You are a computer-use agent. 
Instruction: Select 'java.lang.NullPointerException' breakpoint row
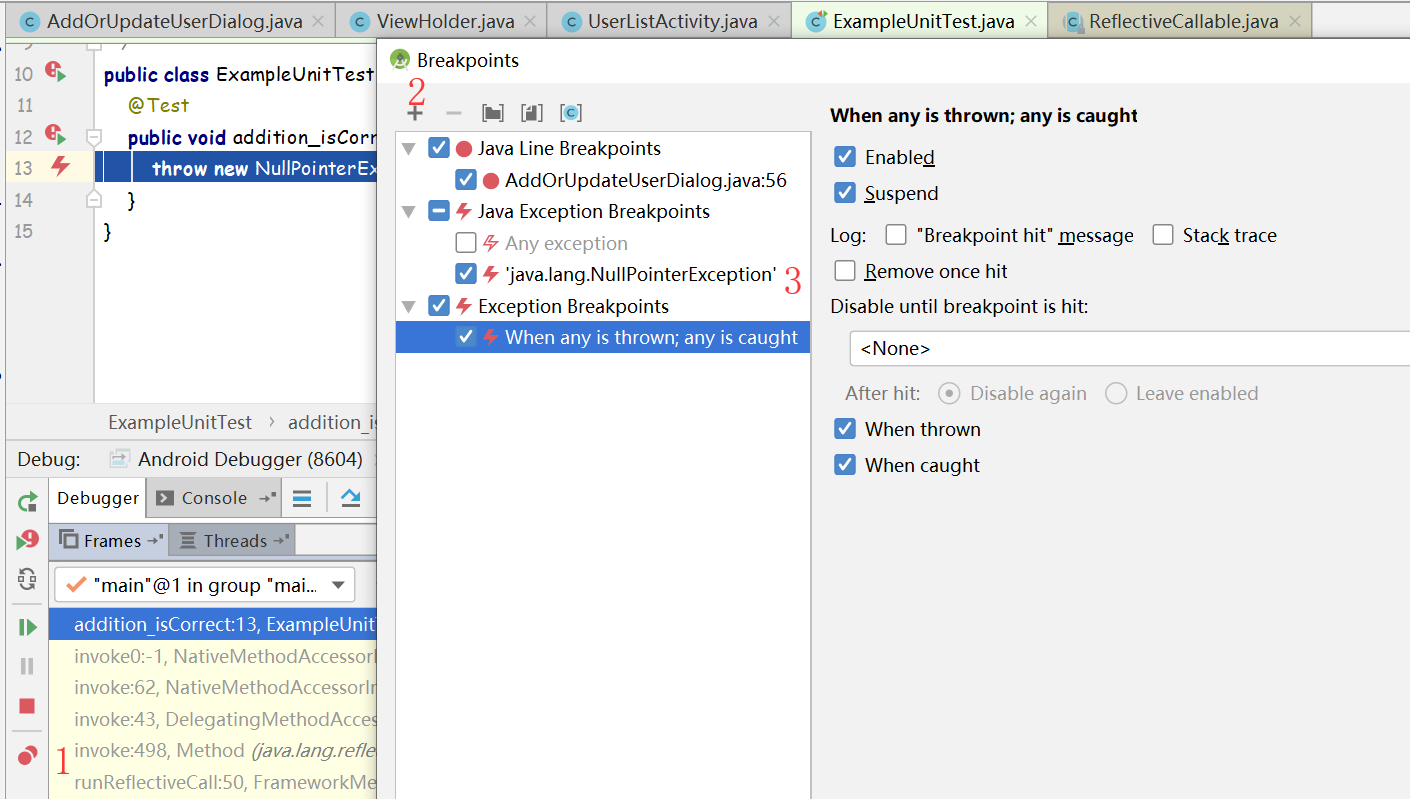click(x=603, y=274)
